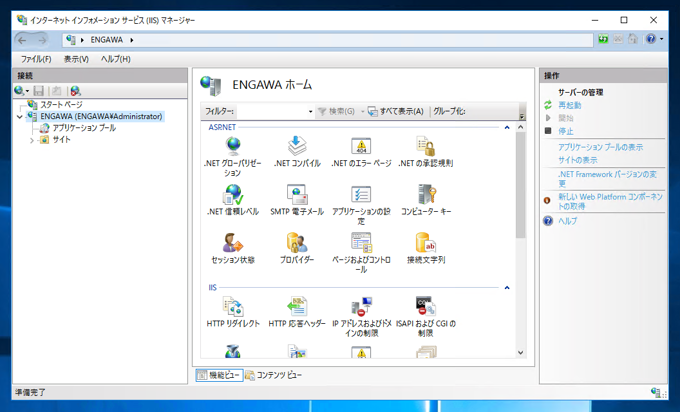680x412 pixels.
Task: Click the scrollbar down arrow in feature list
Action: point(521,353)
